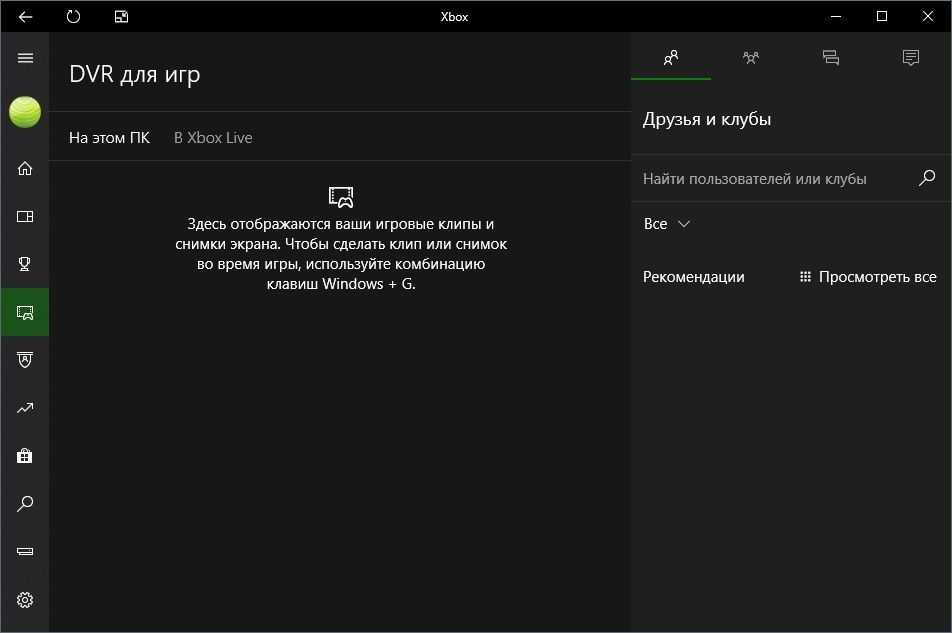The width and height of the screenshot is (952, 633).
Task: Expand the 'Все' filter dropdown
Action: pyautogui.click(x=667, y=224)
